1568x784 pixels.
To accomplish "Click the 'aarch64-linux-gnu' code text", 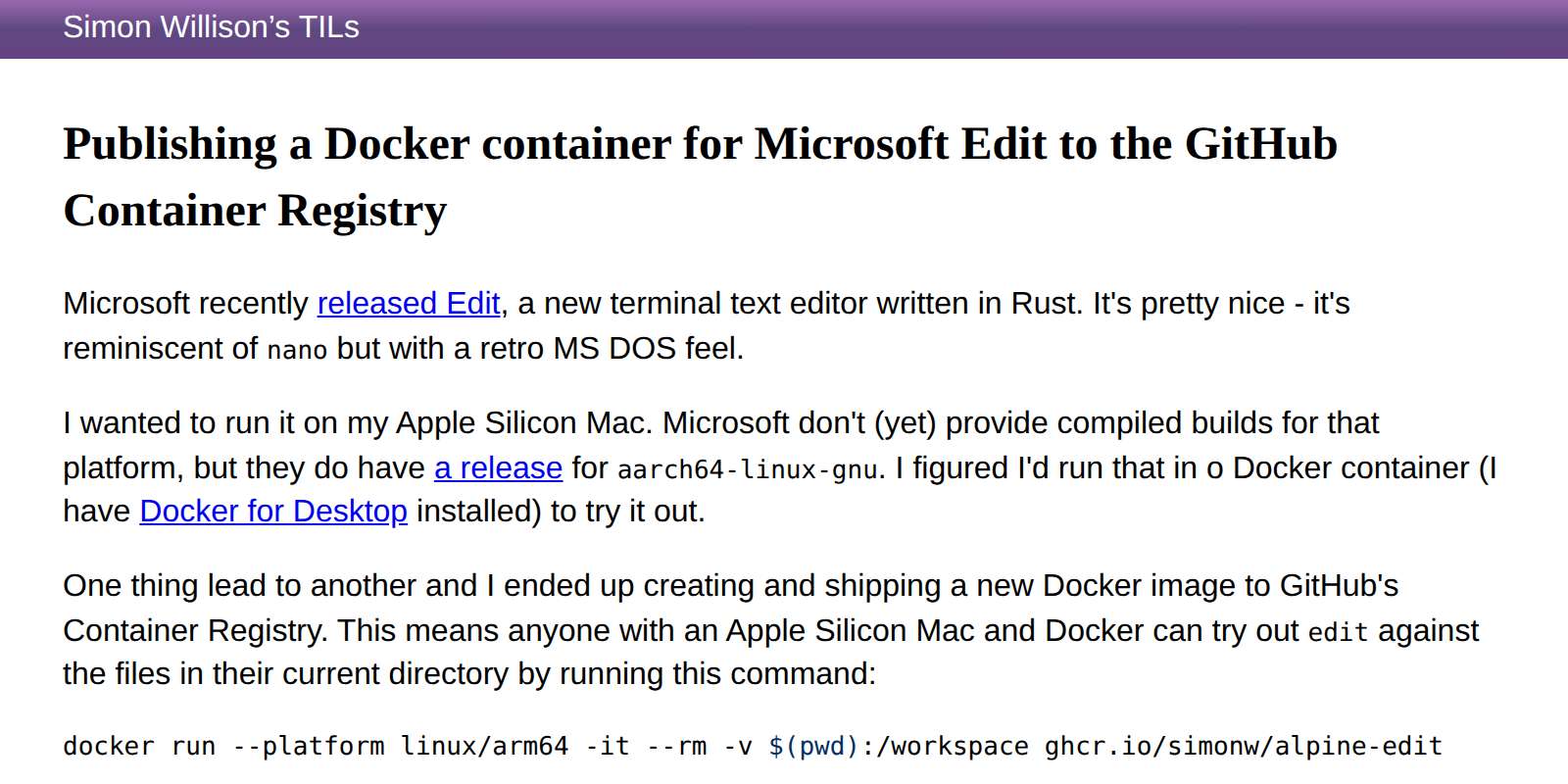I will point(747,469).
